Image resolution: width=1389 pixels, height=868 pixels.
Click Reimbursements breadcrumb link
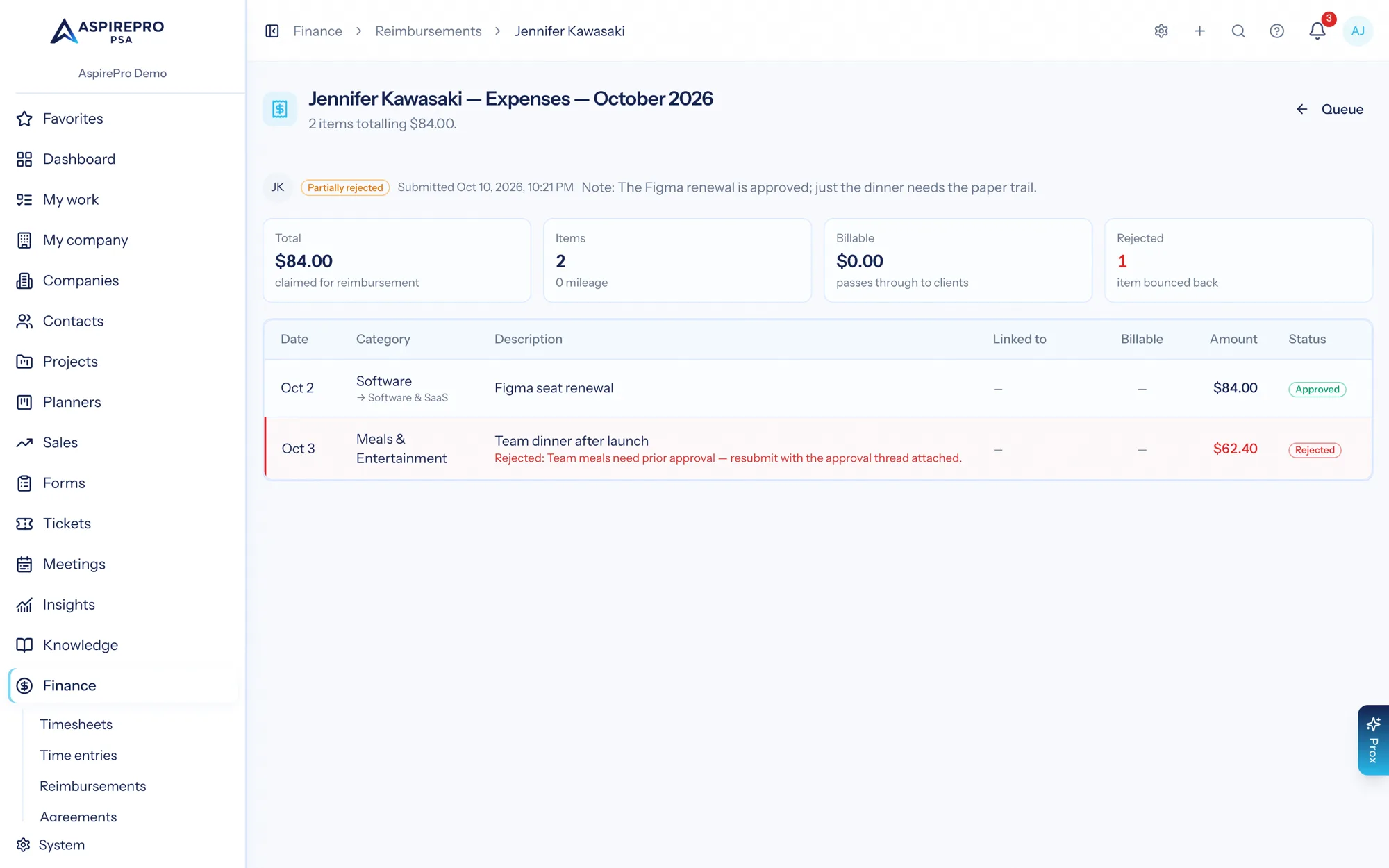pyautogui.click(x=429, y=31)
